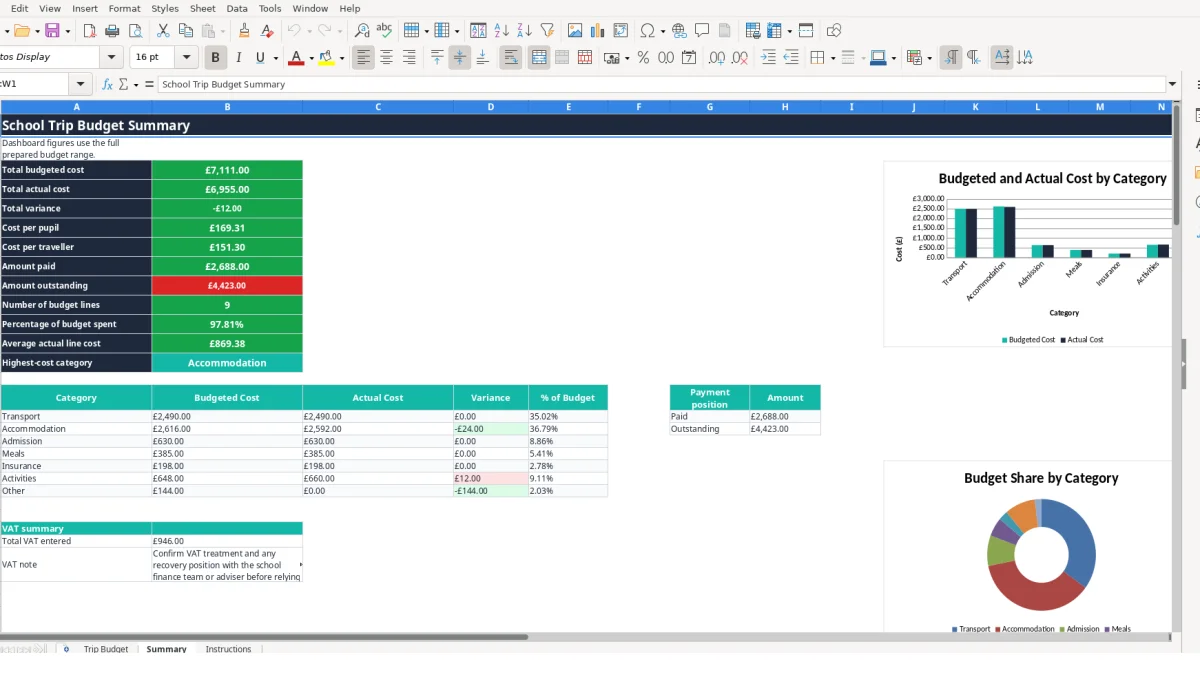Viewport: 1200px width, 675px height.
Task: Add a decimal place
Action: tap(717, 58)
